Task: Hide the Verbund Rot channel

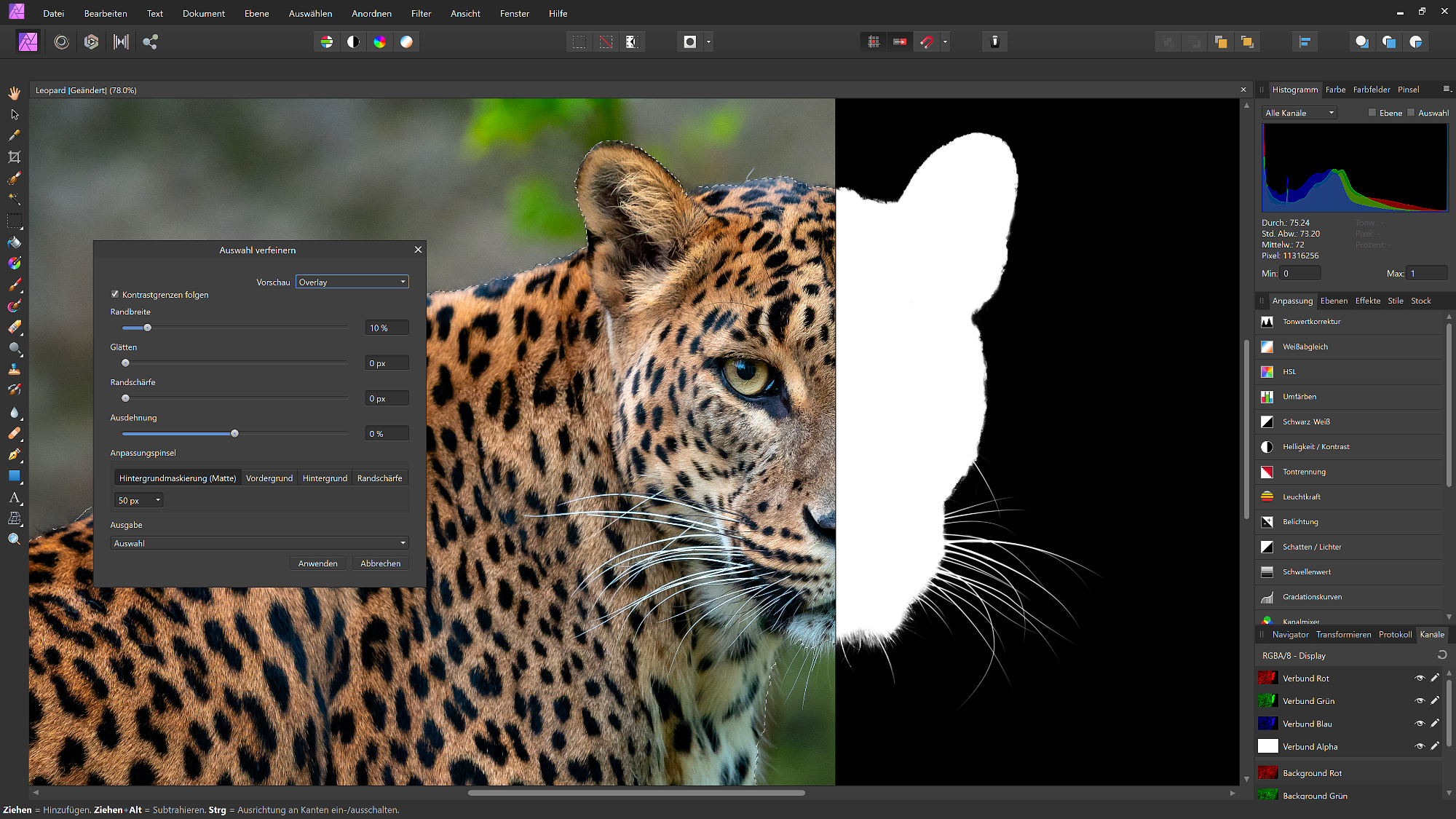Action: coord(1420,678)
